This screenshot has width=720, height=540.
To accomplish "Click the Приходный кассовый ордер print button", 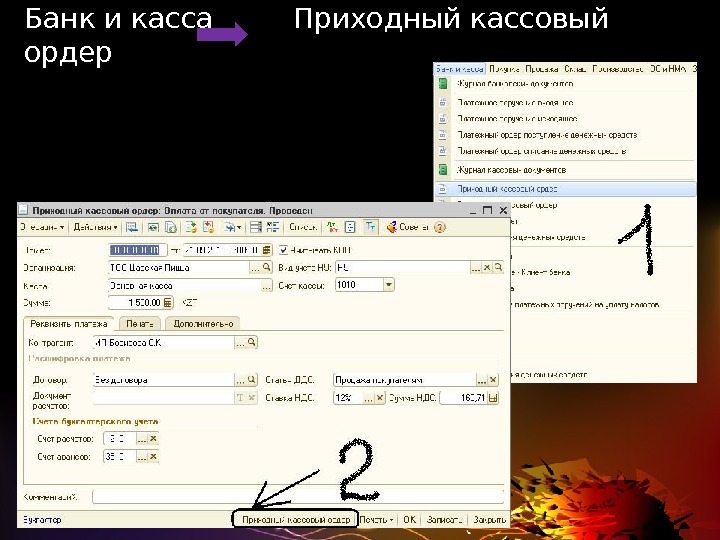I will point(295,519).
